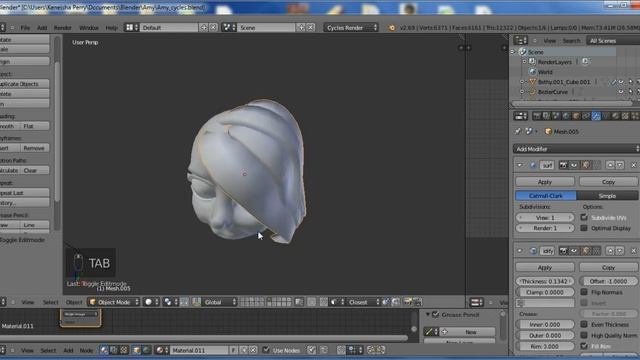Expand the BezierCurve outliner item
The width and height of the screenshot is (640, 360).
tap(522, 92)
